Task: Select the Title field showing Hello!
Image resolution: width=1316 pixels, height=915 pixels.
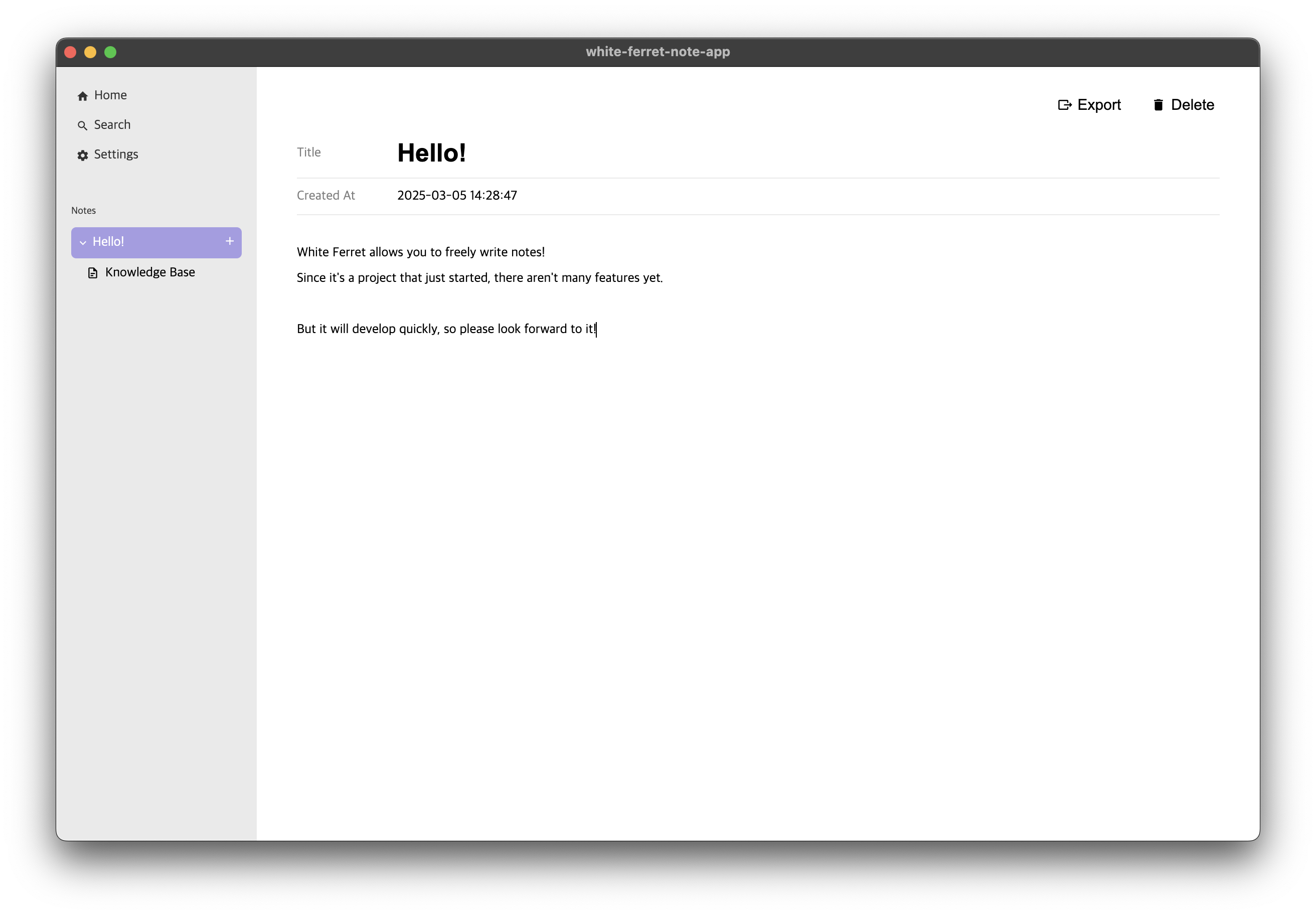Action: pos(432,152)
